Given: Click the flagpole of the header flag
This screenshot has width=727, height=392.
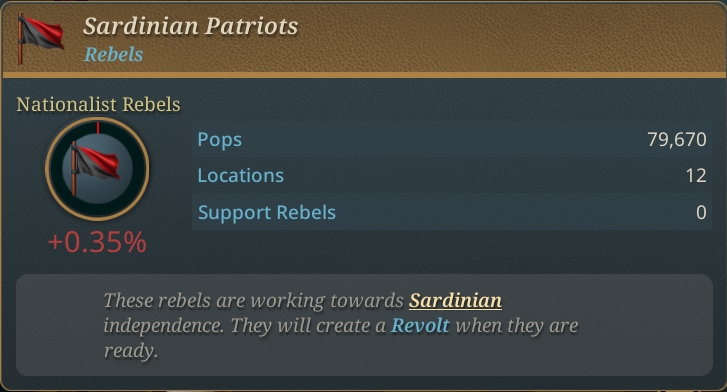Looking at the screenshot, I should [20, 39].
